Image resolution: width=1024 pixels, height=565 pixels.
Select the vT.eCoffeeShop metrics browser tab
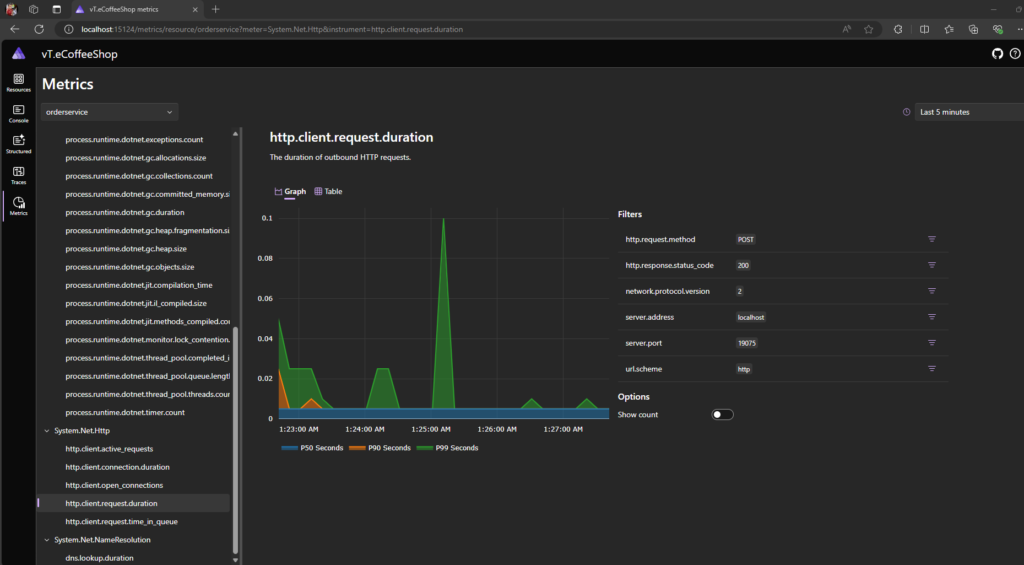(x=137, y=9)
